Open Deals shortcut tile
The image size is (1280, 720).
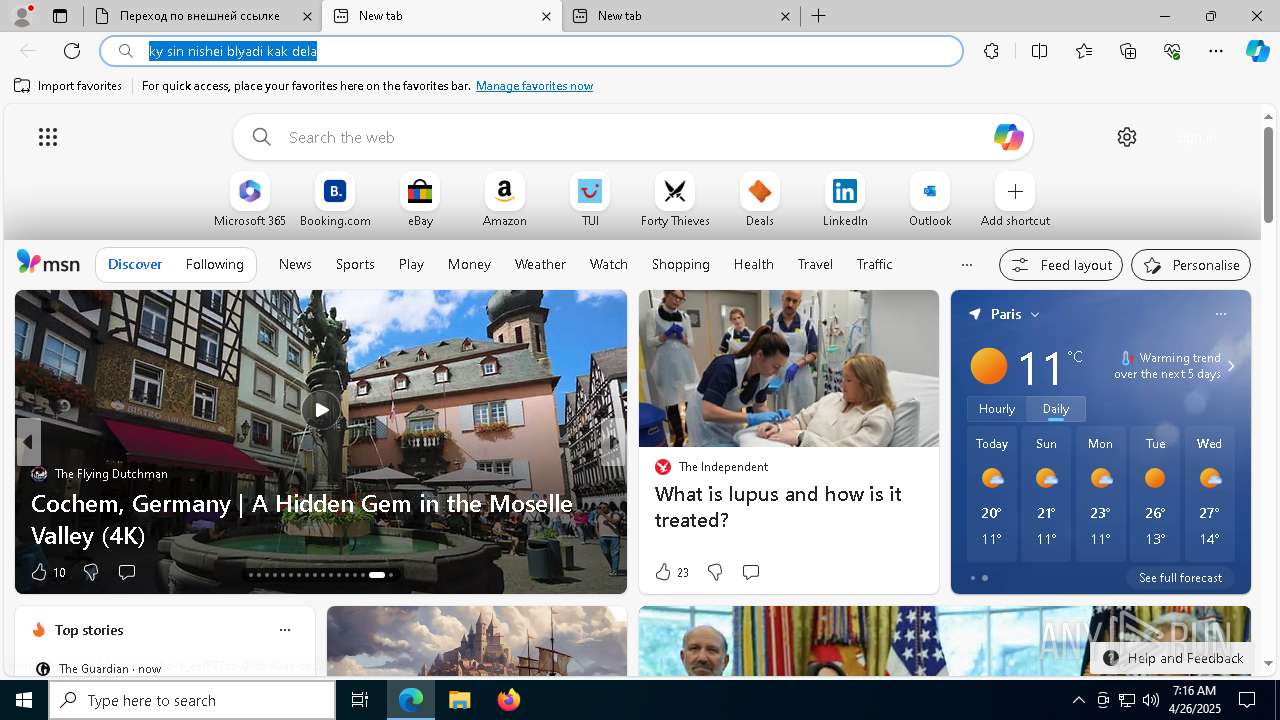760,200
